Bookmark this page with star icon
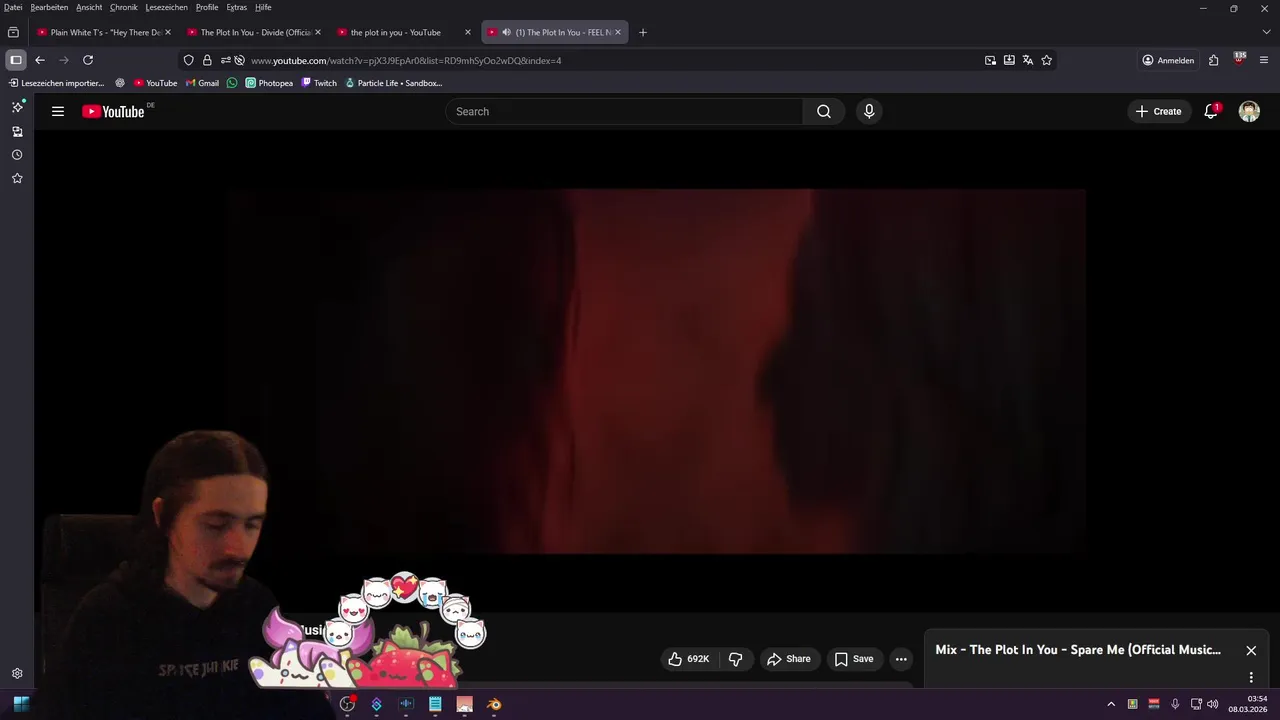The height and width of the screenshot is (720, 1280). (1046, 60)
